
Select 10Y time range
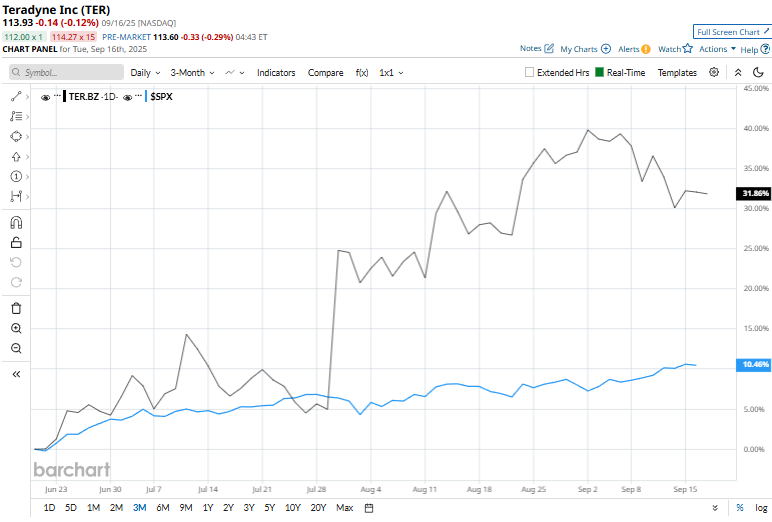(x=292, y=508)
